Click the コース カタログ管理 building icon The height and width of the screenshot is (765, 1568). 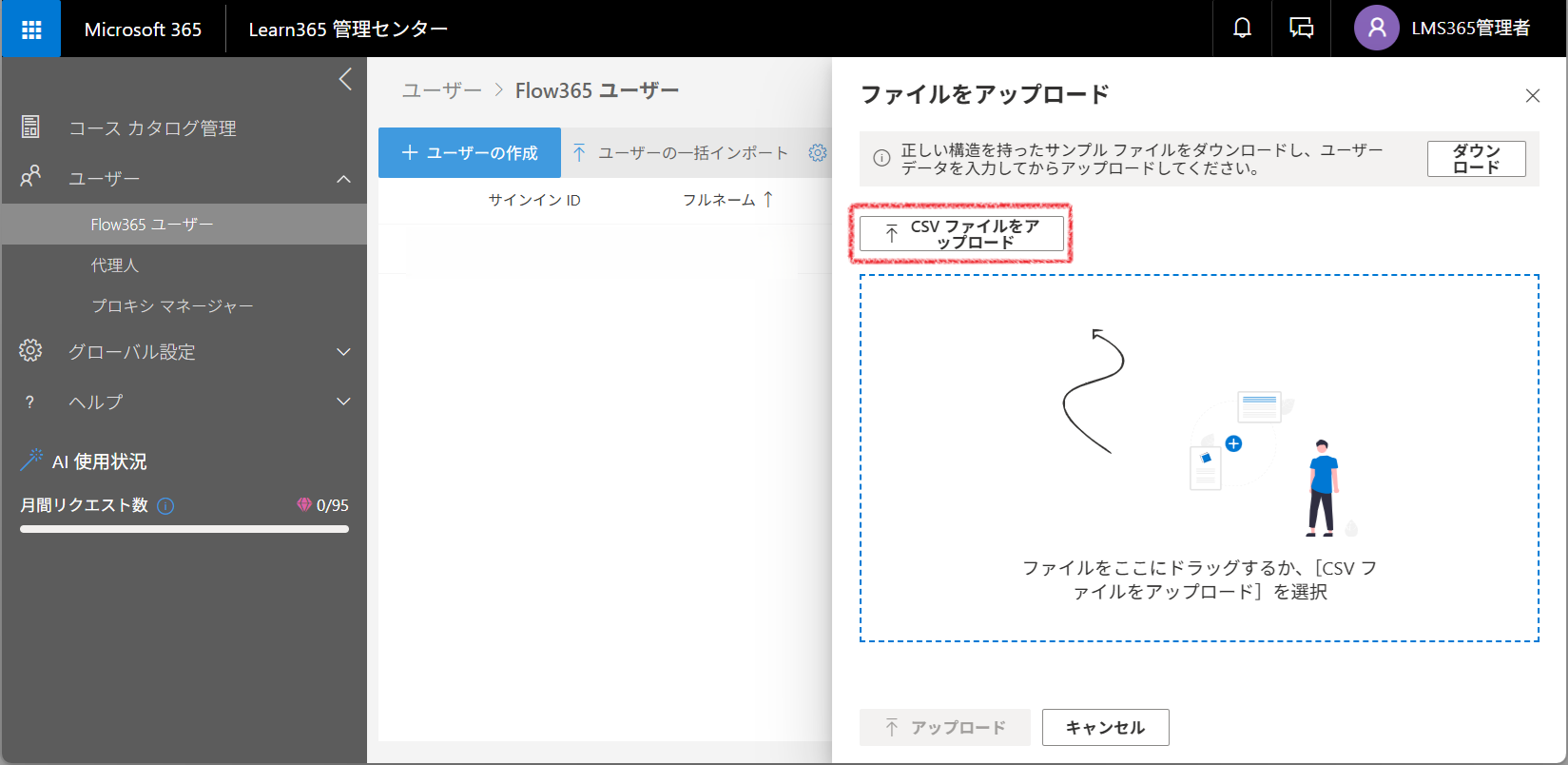pyautogui.click(x=30, y=127)
